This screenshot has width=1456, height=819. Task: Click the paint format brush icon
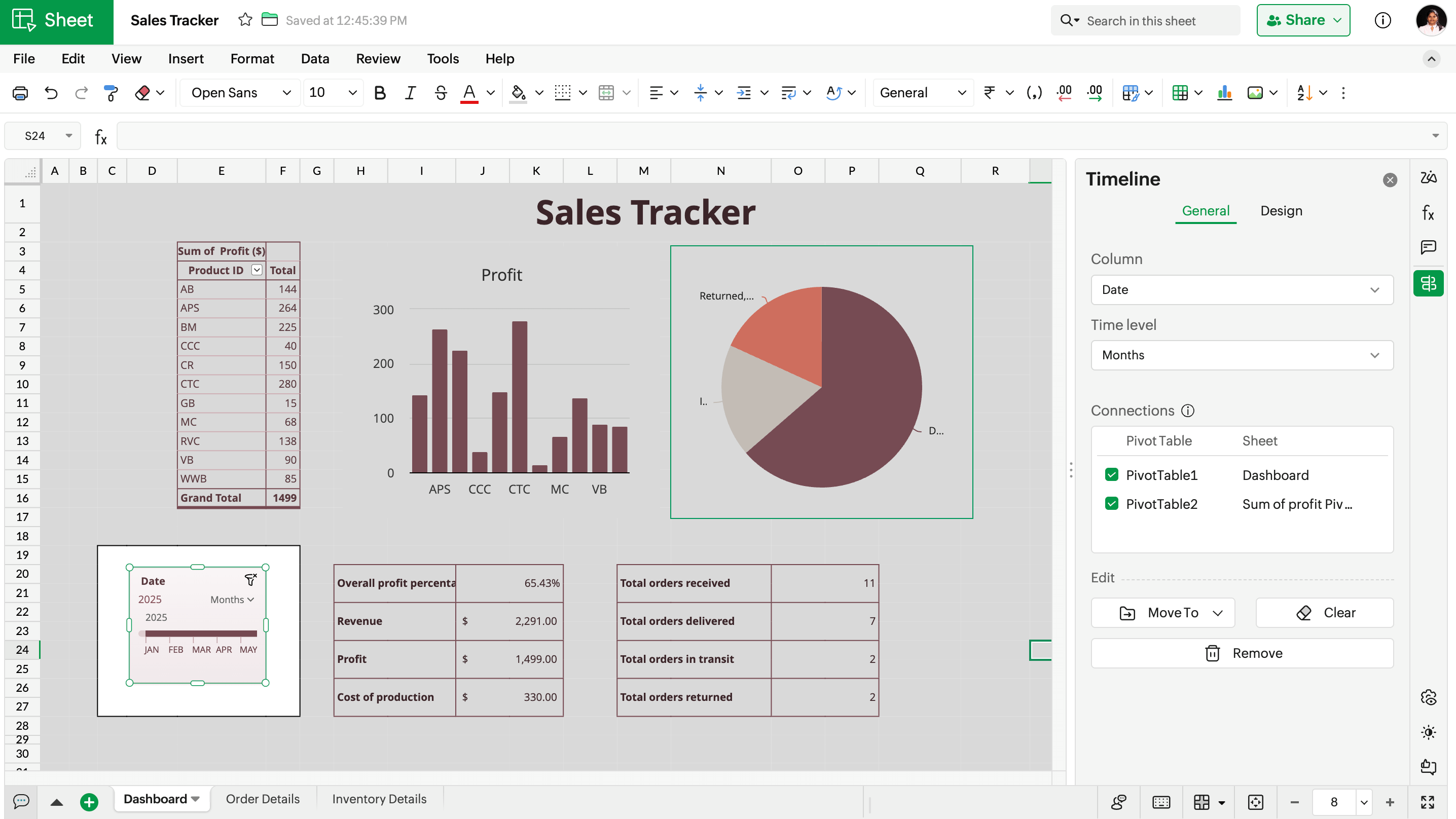pyautogui.click(x=111, y=93)
